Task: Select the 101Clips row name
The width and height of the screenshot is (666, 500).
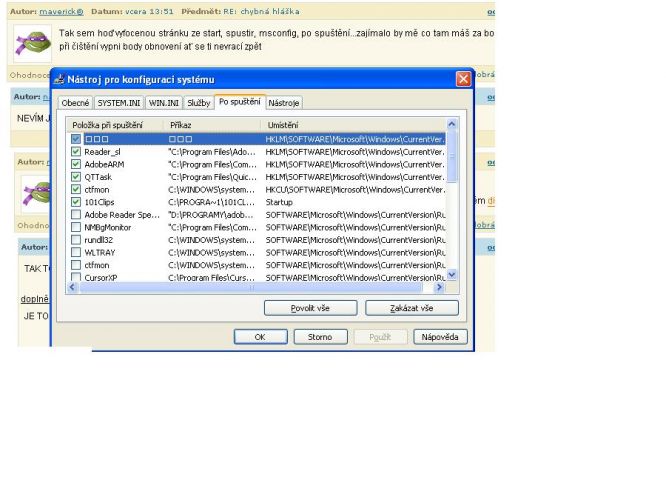Action: [x=99, y=202]
